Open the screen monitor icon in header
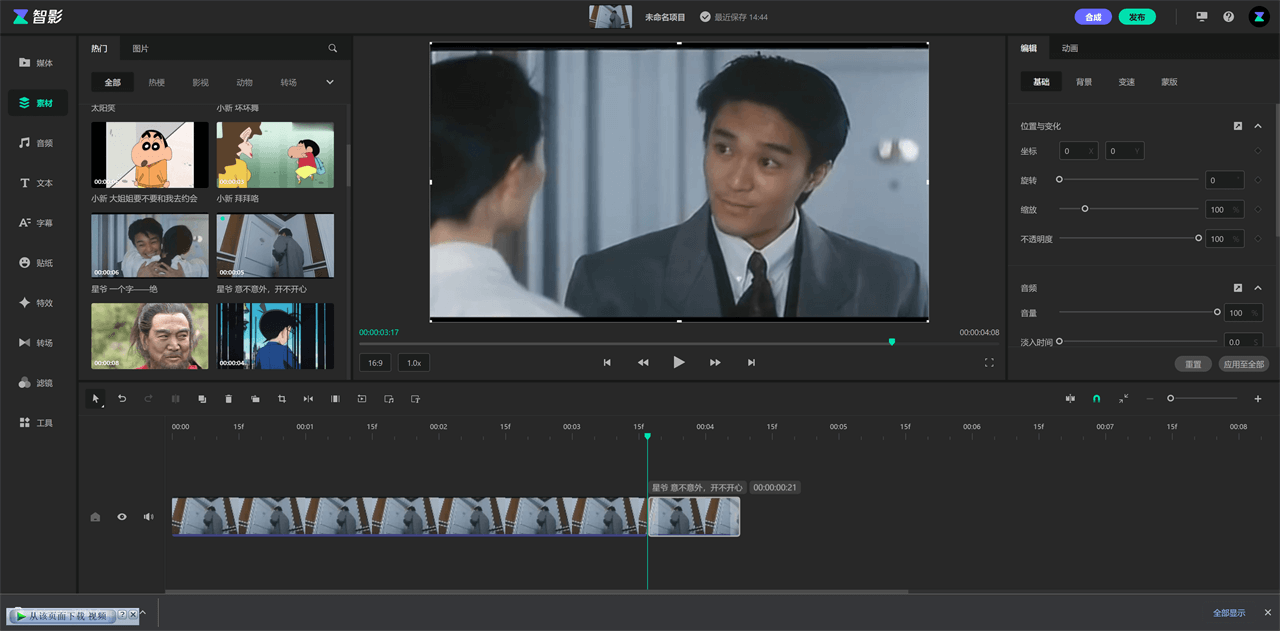Screen dimensions: 1280x631 click(1202, 17)
